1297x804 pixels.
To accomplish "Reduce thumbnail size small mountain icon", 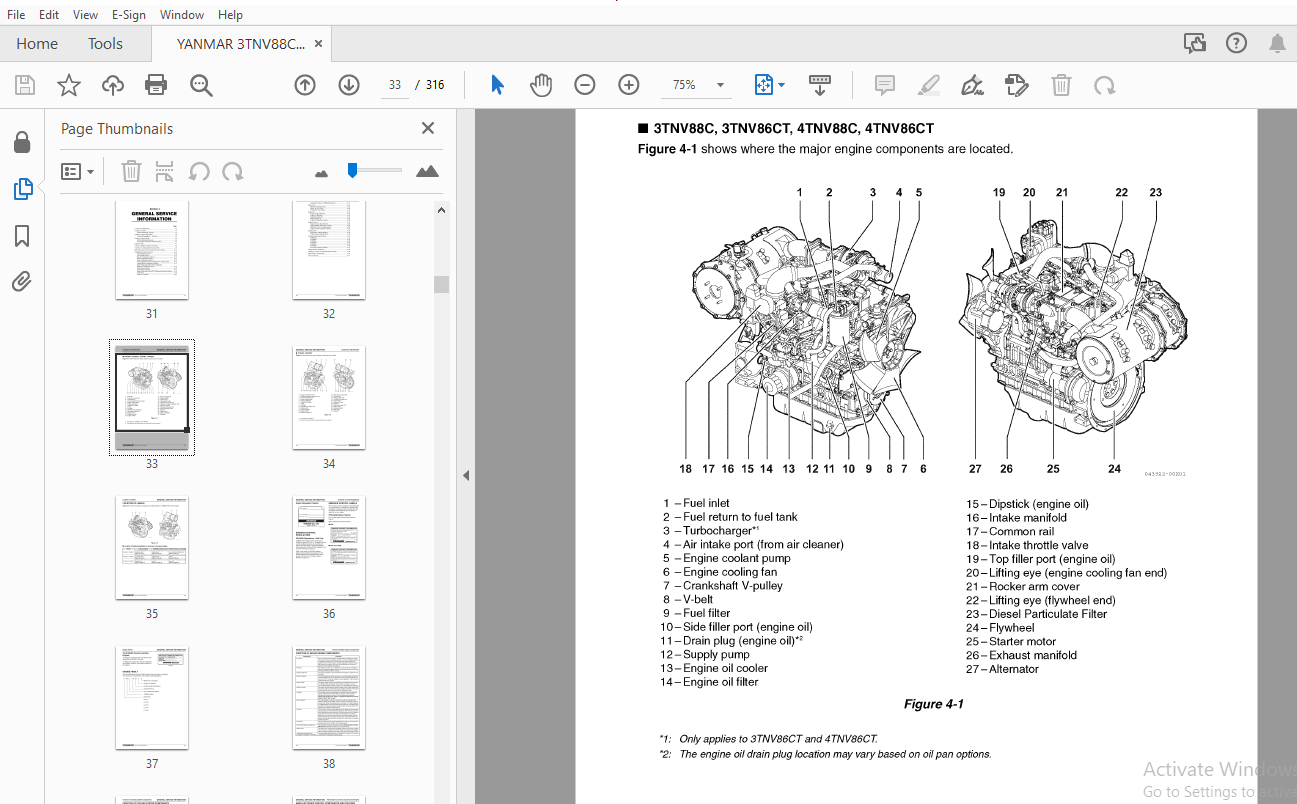I will 321,173.
